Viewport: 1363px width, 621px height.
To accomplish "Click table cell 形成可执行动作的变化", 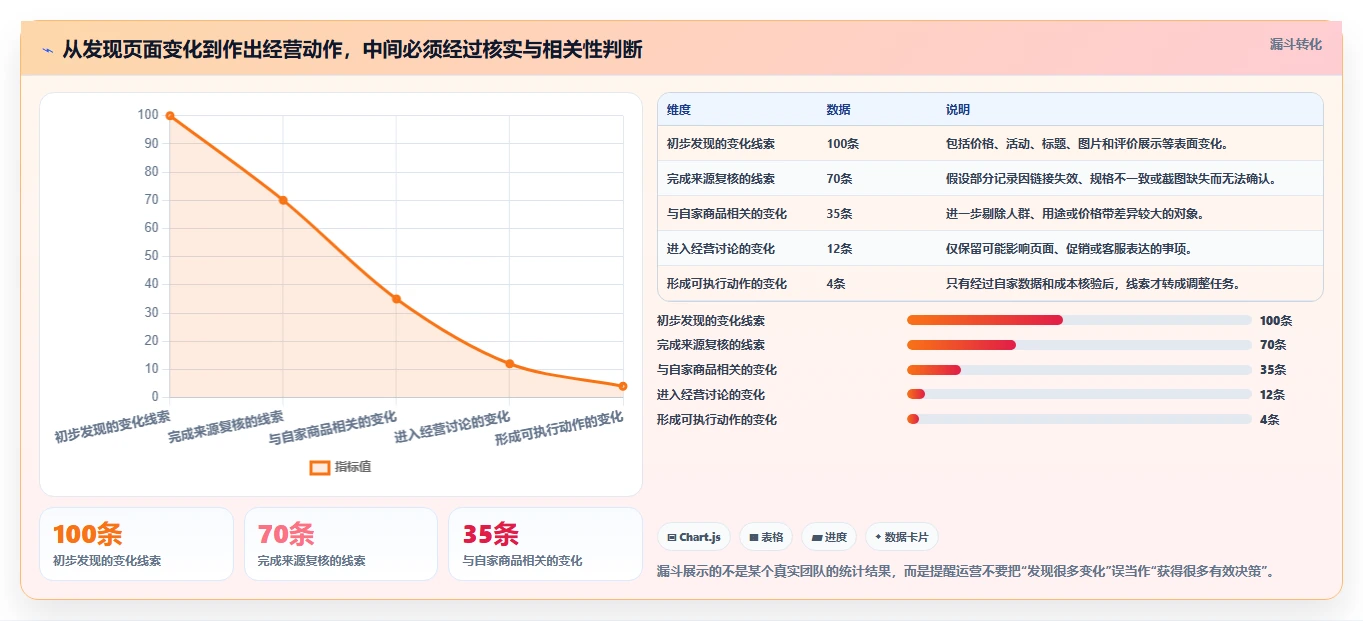I will click(x=727, y=284).
